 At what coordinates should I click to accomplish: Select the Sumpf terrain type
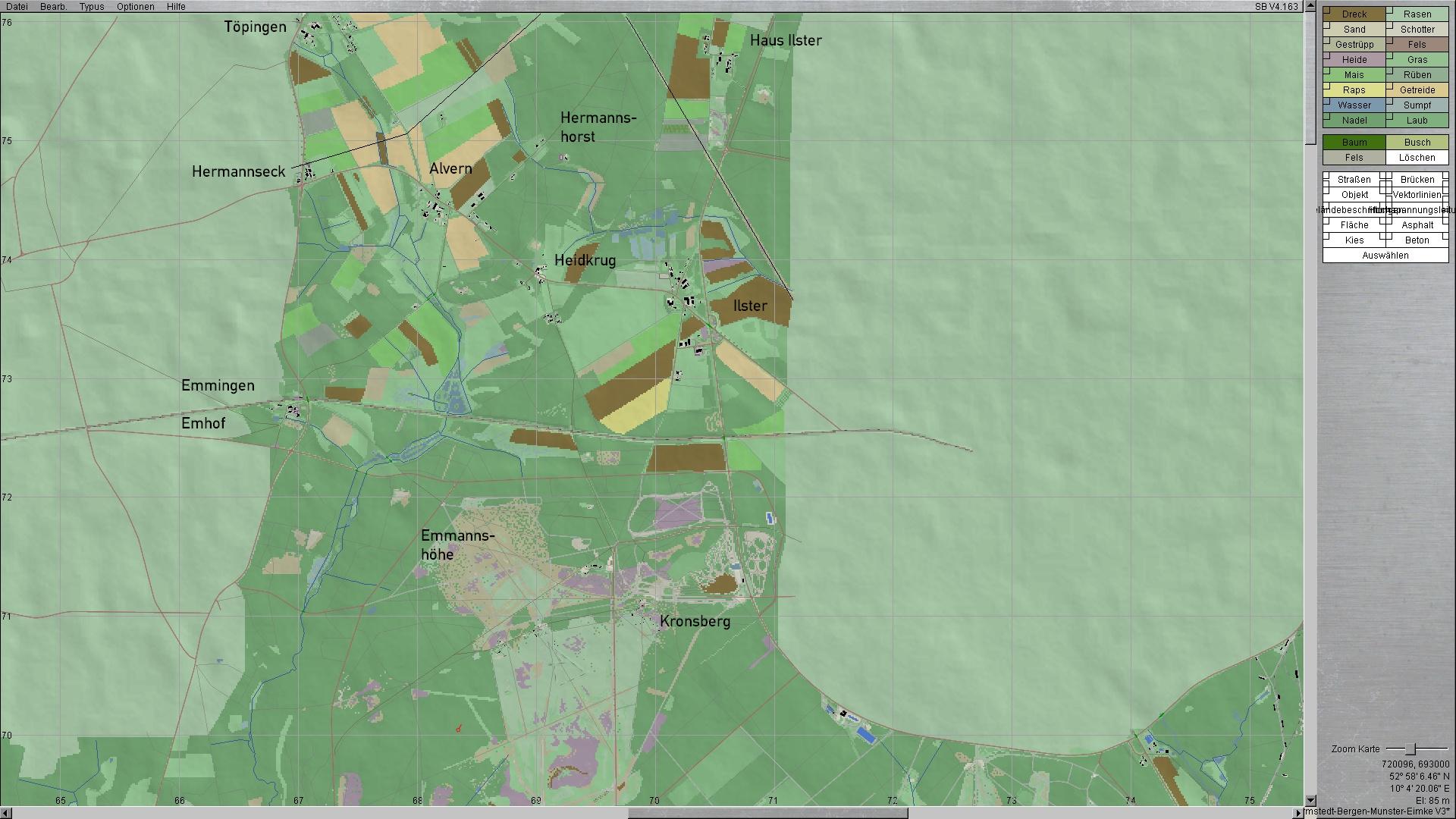click(x=1417, y=105)
